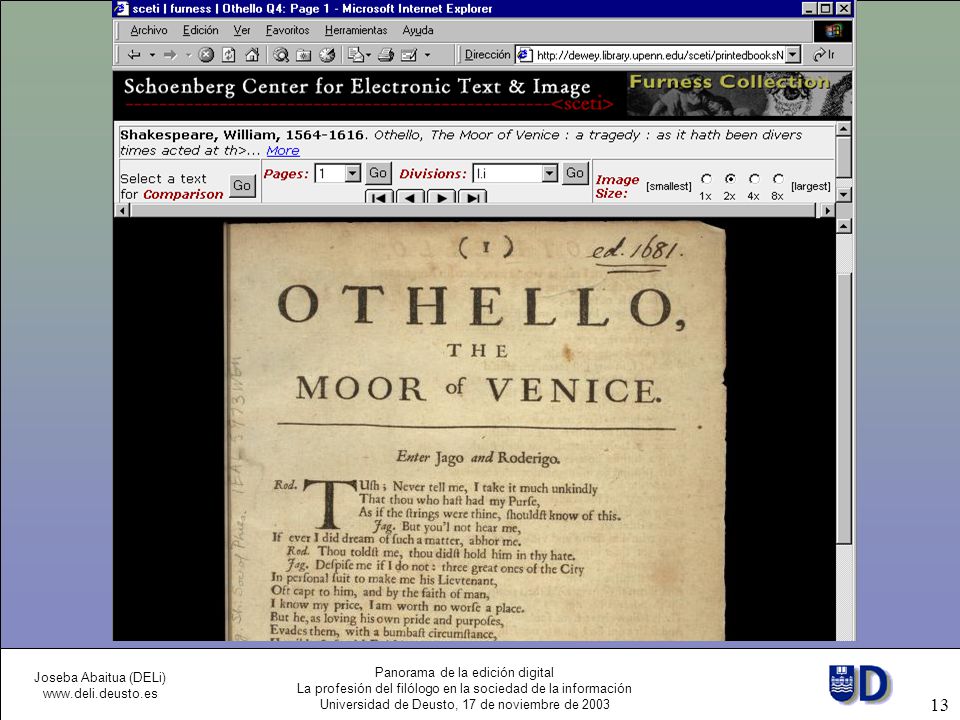
Task: Select the 1x image size radio button
Action: click(x=707, y=179)
